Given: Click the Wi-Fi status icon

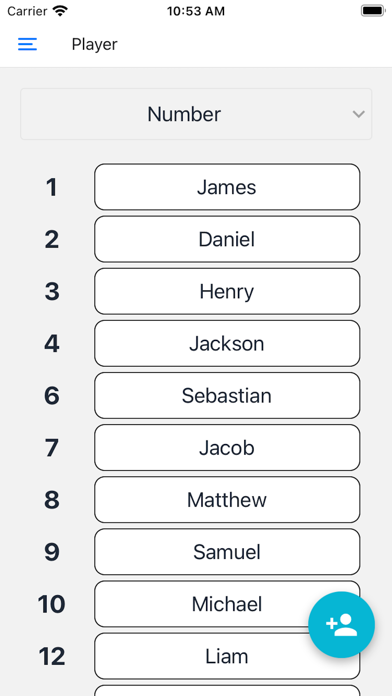Looking at the screenshot, I should point(60,11).
